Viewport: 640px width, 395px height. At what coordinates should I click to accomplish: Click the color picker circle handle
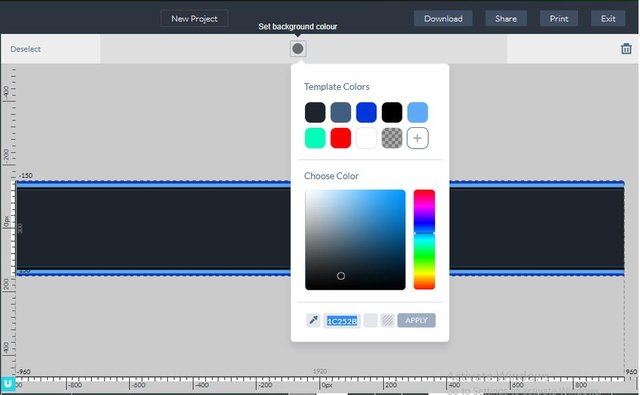click(x=341, y=276)
